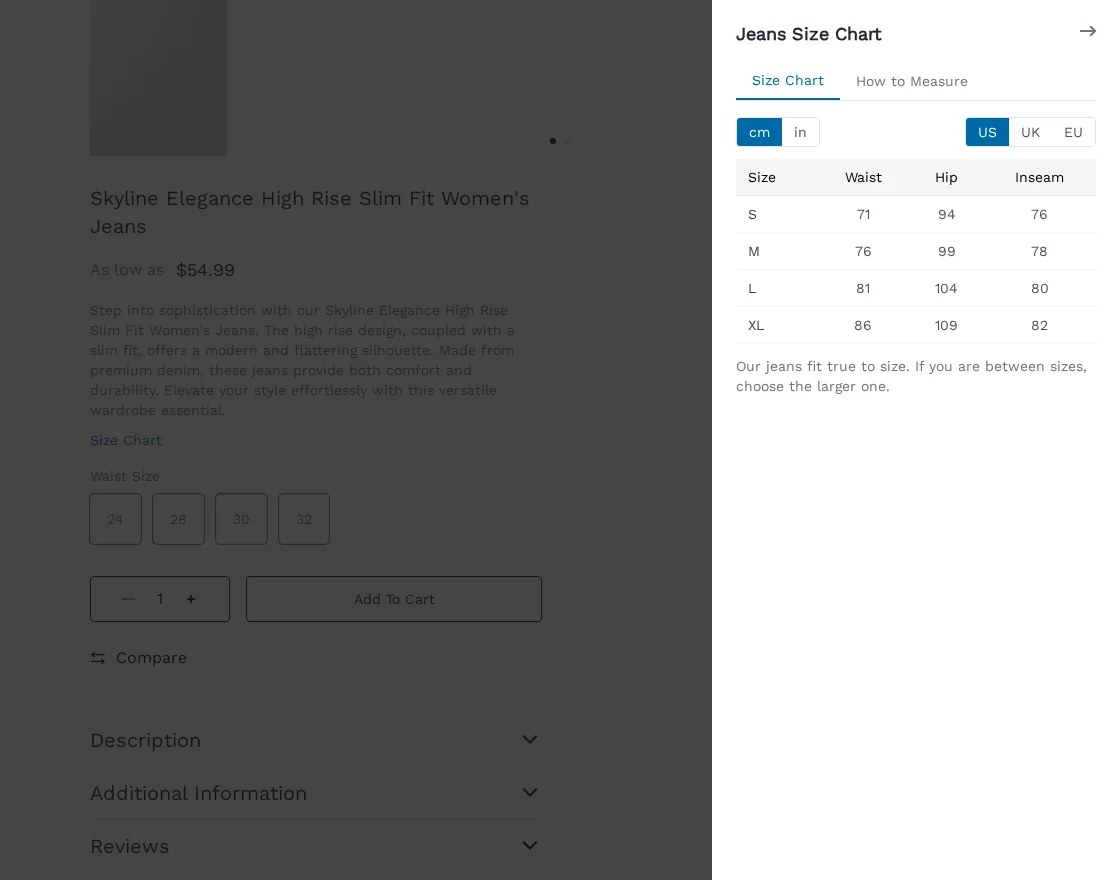Select the XL size row label
Screen dimensions: 1120x880
point(756,326)
